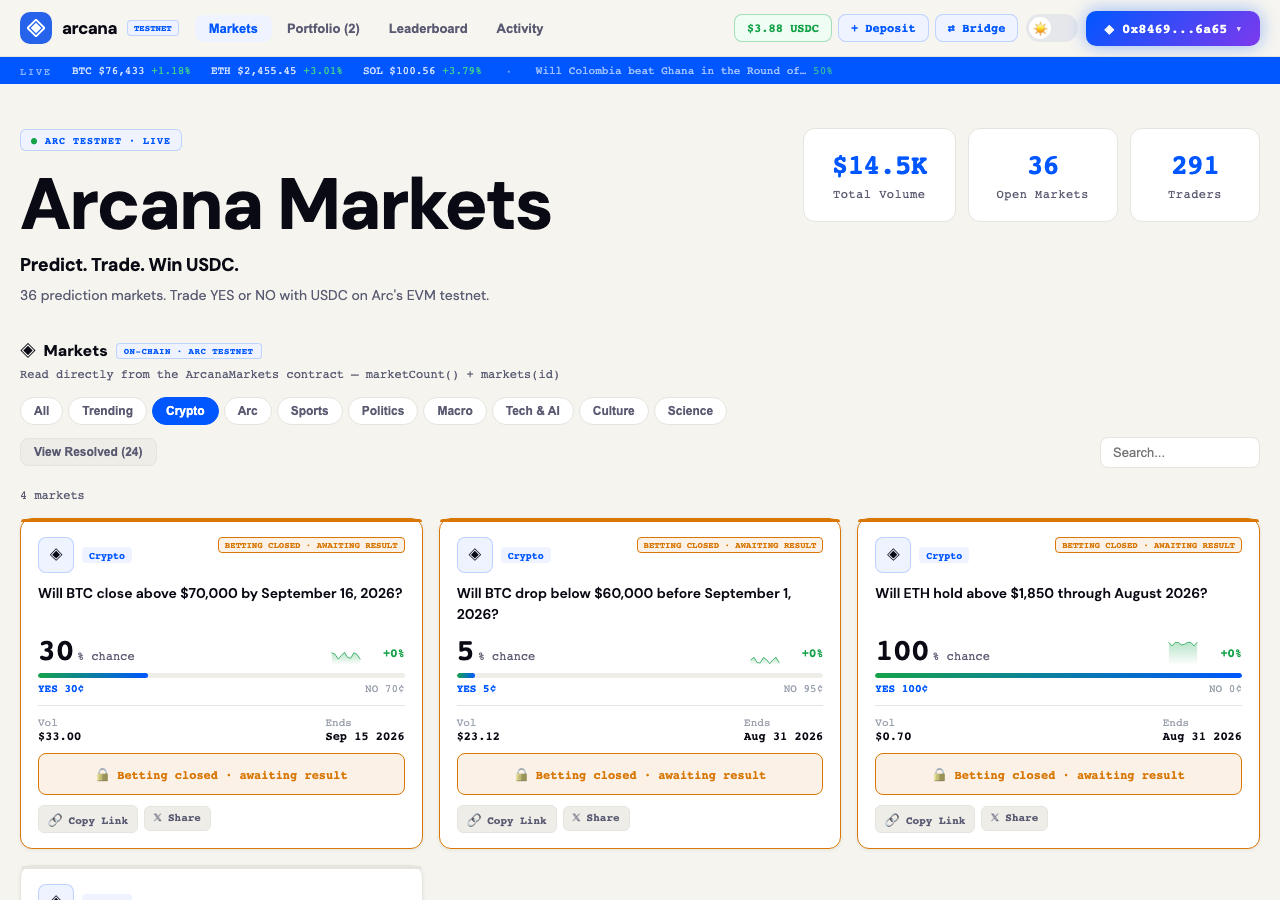The width and height of the screenshot is (1280, 900).
Task: Click the + Deposit button
Action: [883, 28]
